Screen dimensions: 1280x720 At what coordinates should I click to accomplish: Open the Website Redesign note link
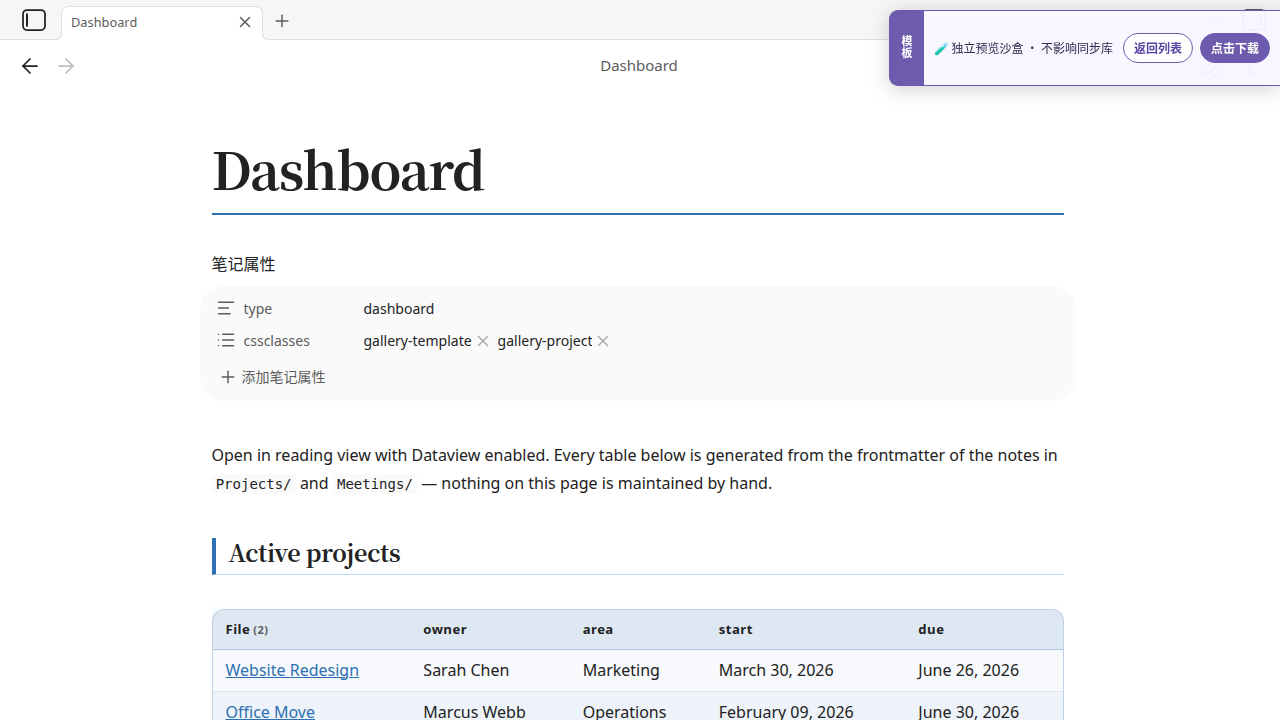(292, 670)
